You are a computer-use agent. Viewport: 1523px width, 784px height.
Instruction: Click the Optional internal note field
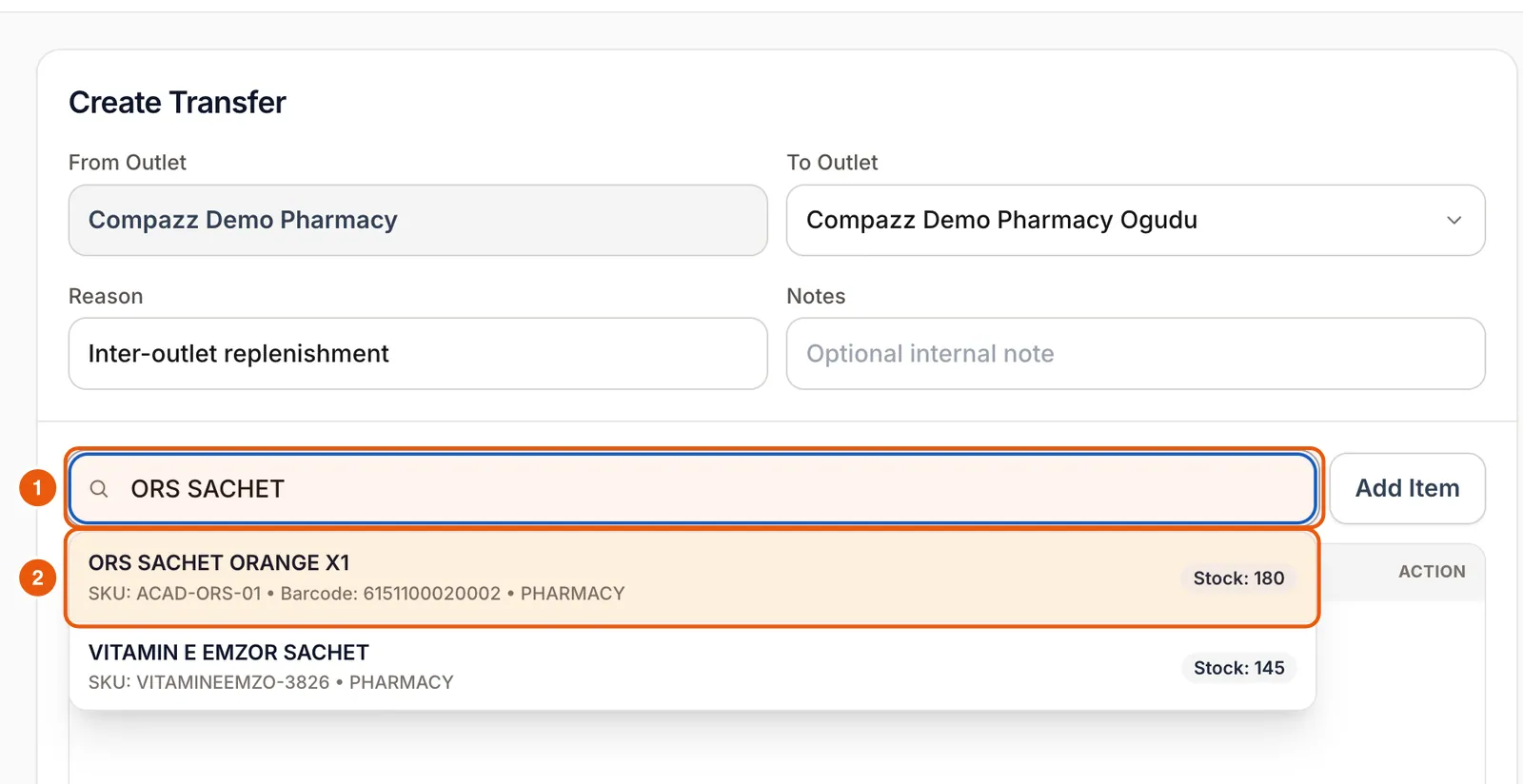(x=1136, y=353)
